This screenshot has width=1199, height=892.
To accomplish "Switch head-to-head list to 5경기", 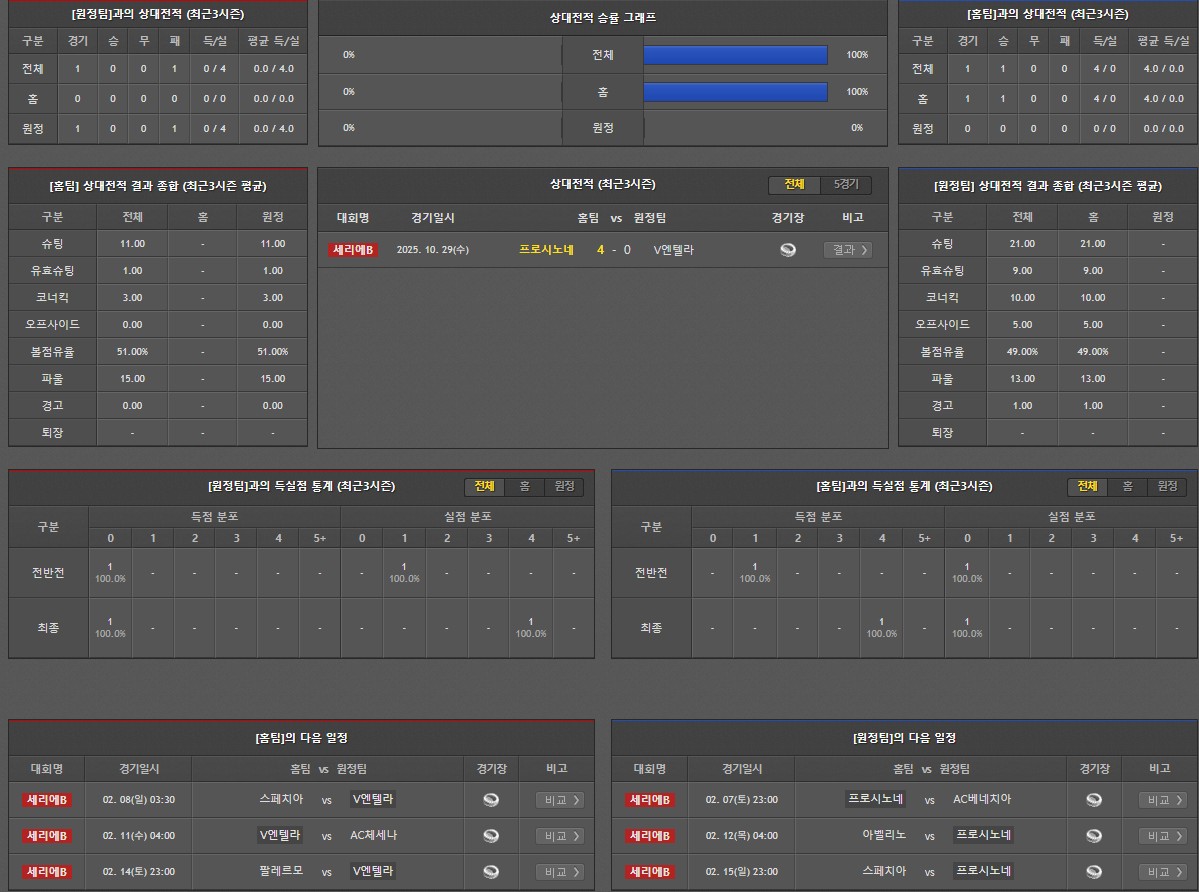I will tap(846, 185).
